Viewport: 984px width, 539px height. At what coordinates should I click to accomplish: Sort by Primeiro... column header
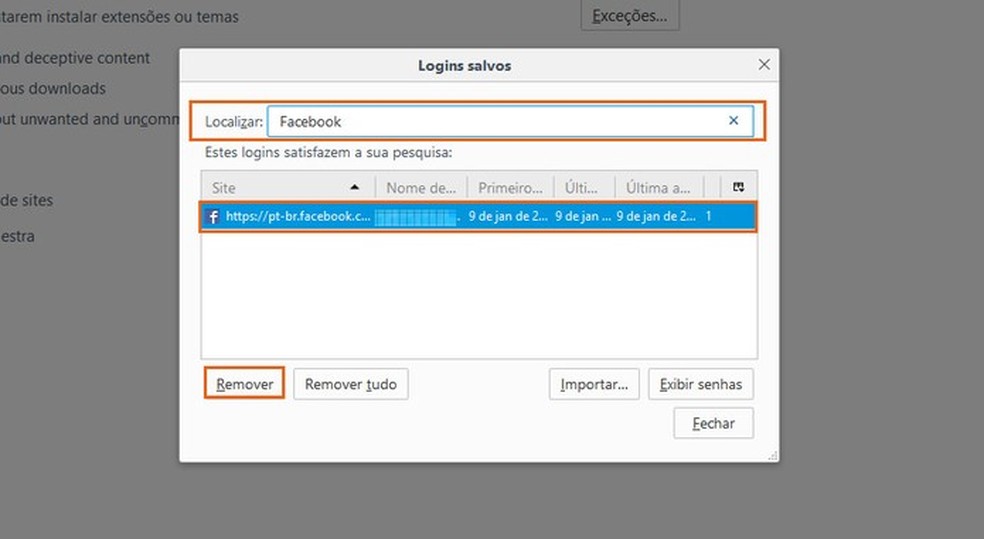click(x=510, y=187)
